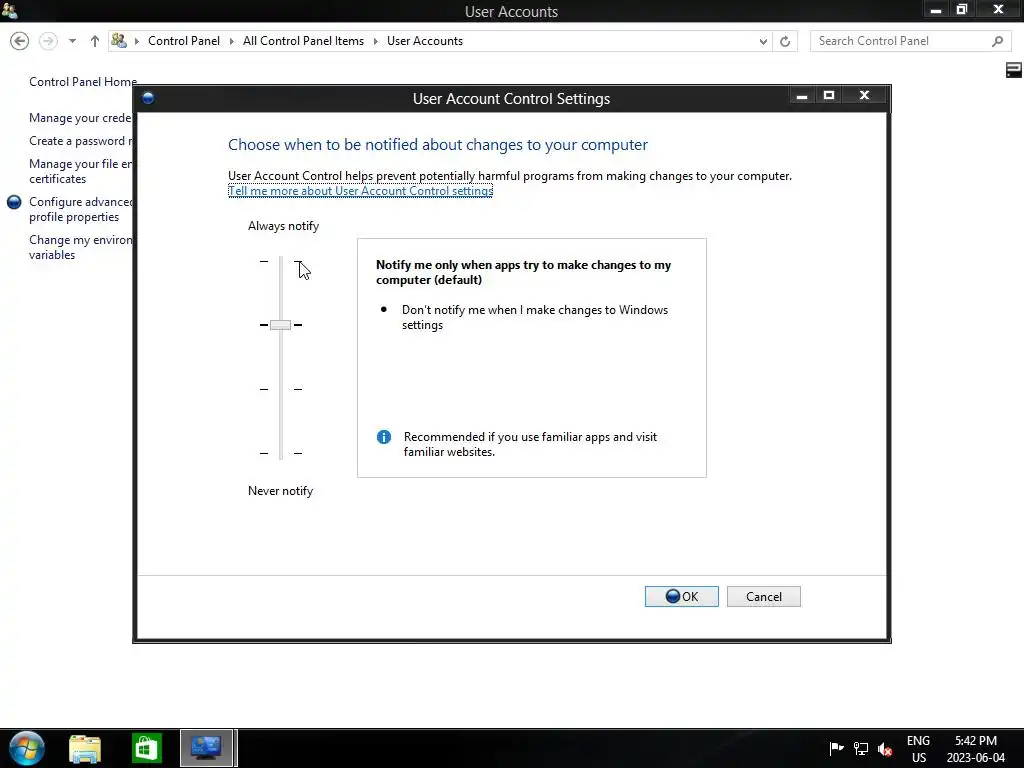Expand chevron before Control Panel breadcrumb
This screenshot has height=768, width=1024.
point(137,41)
